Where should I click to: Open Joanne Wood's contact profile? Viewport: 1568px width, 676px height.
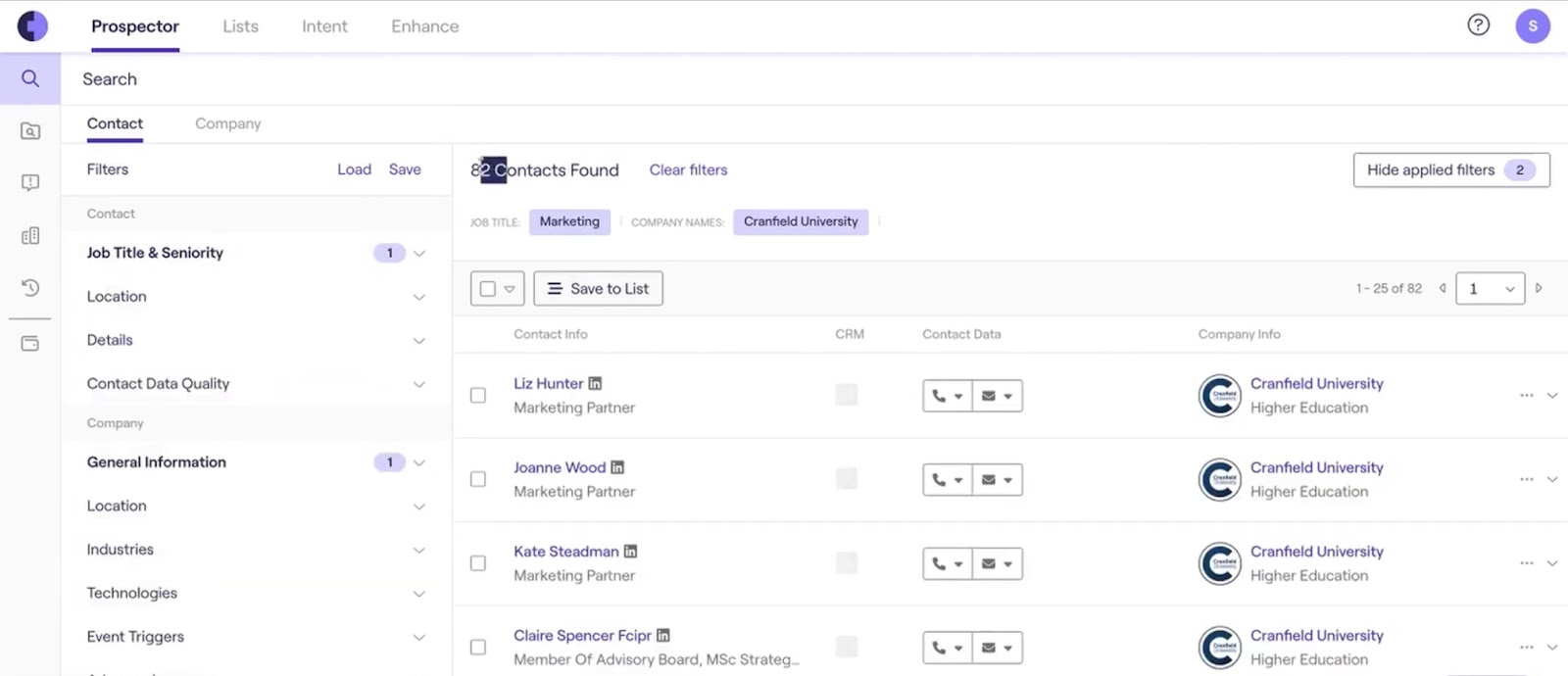tap(560, 467)
